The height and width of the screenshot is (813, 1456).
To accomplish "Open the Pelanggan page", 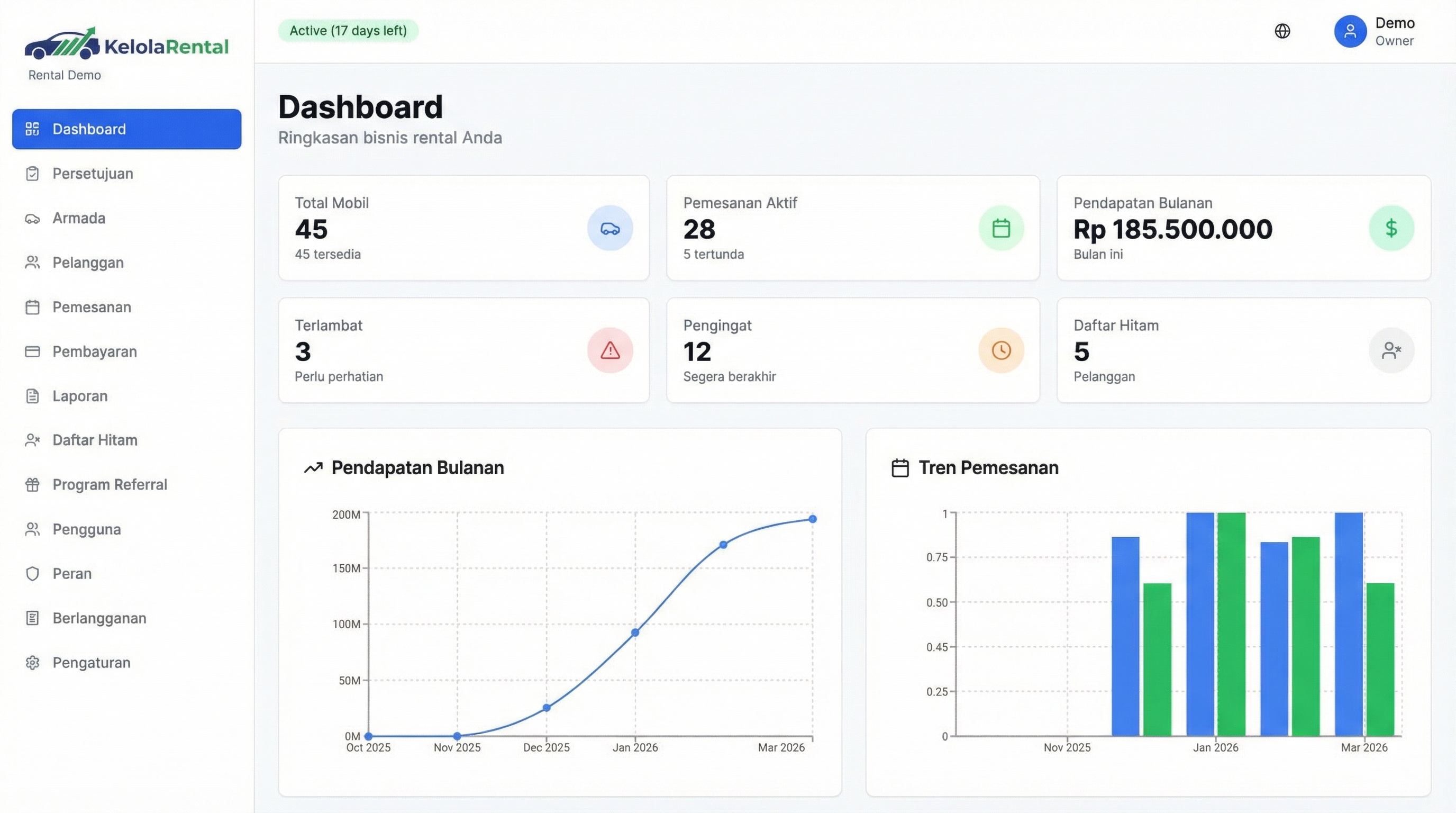I will (x=88, y=263).
